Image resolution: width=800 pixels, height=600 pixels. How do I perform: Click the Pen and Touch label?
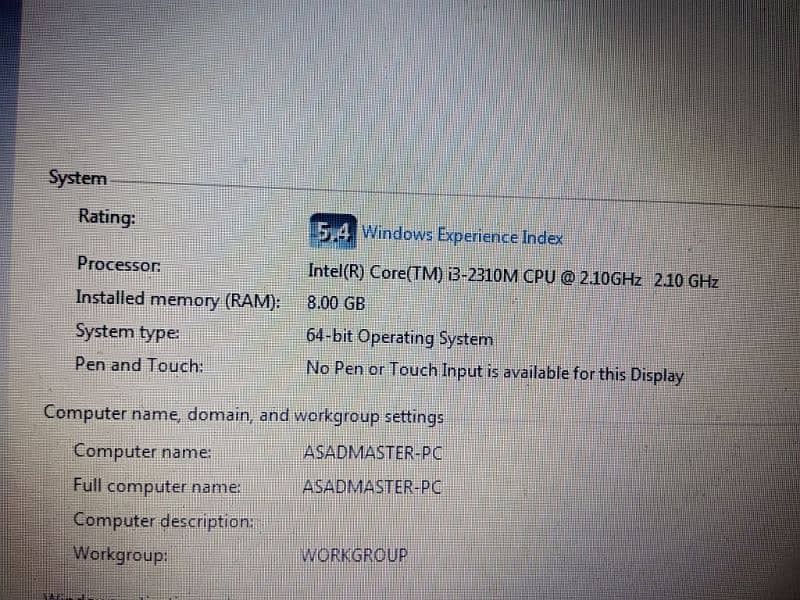(139, 365)
